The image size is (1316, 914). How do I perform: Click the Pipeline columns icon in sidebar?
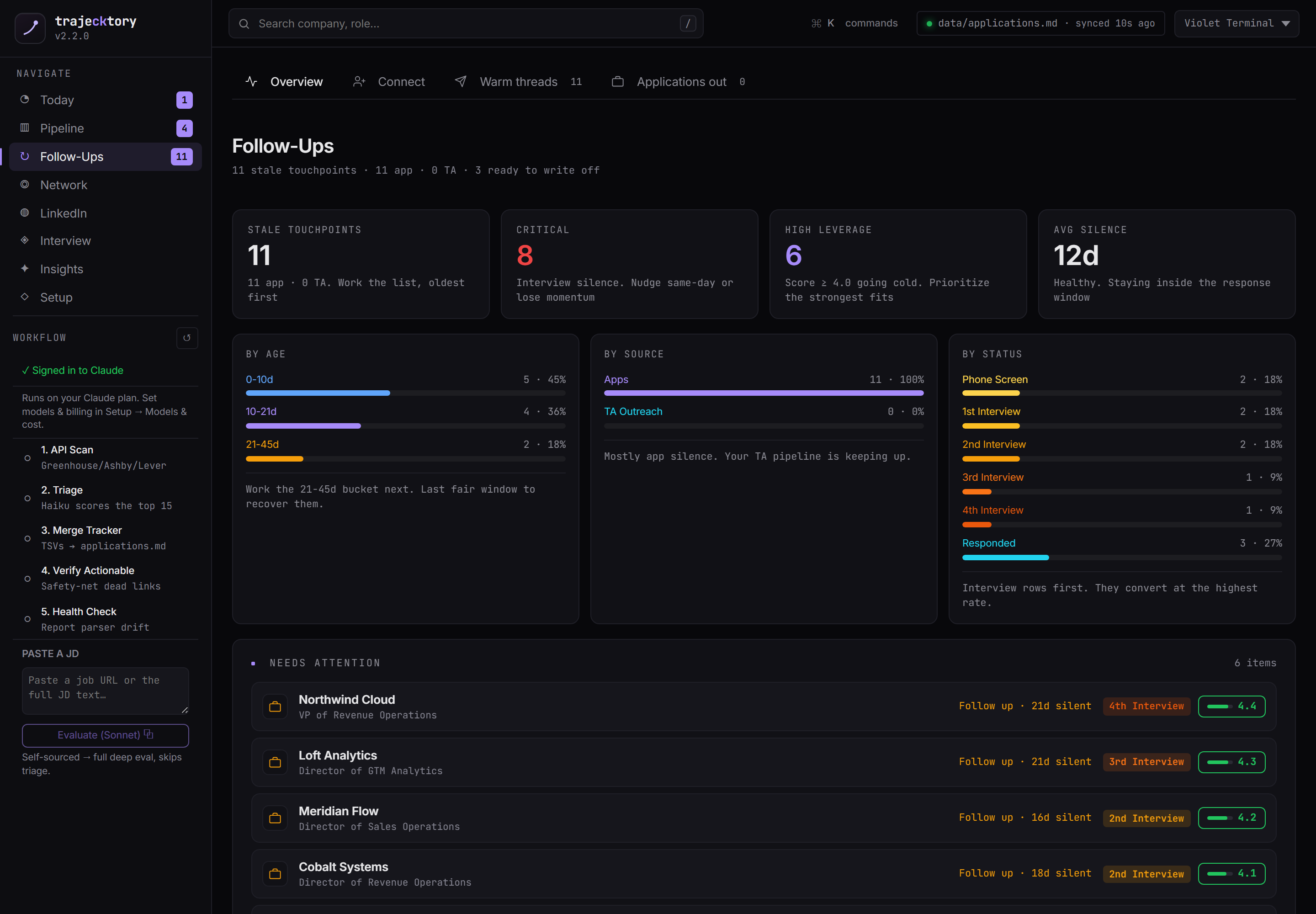[x=25, y=128]
